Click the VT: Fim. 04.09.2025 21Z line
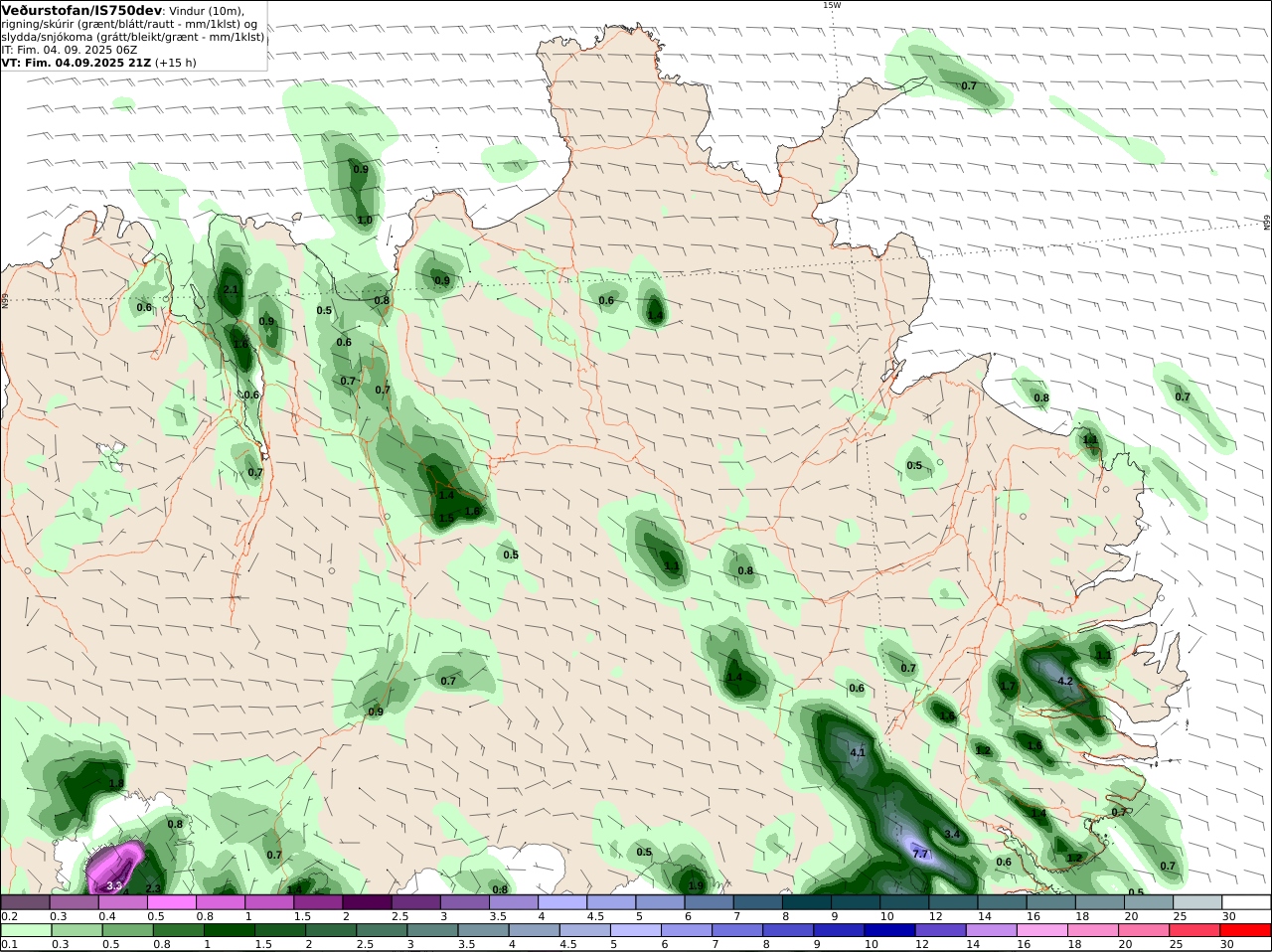1272x952 pixels. (x=76, y=63)
